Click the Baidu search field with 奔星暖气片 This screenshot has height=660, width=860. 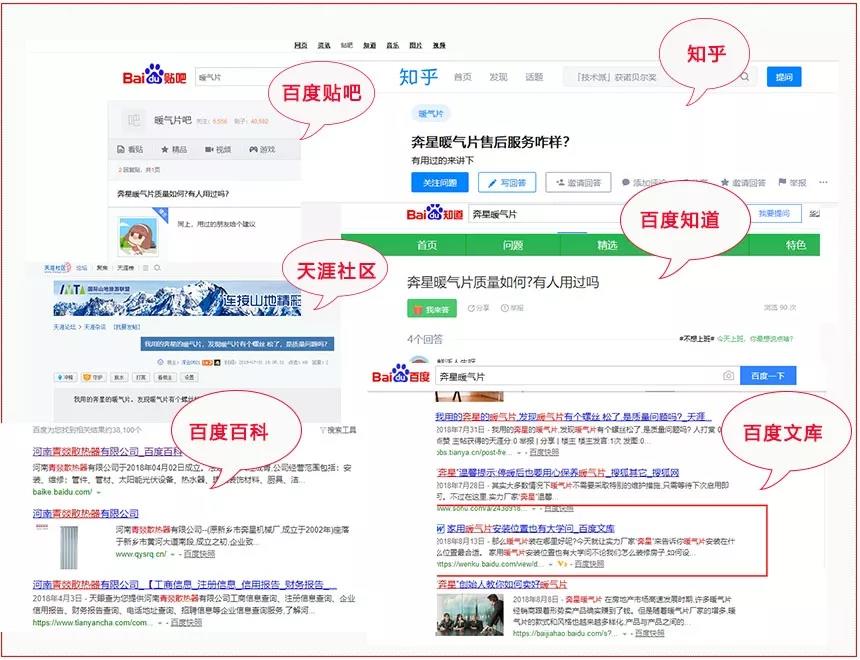[x=587, y=376]
